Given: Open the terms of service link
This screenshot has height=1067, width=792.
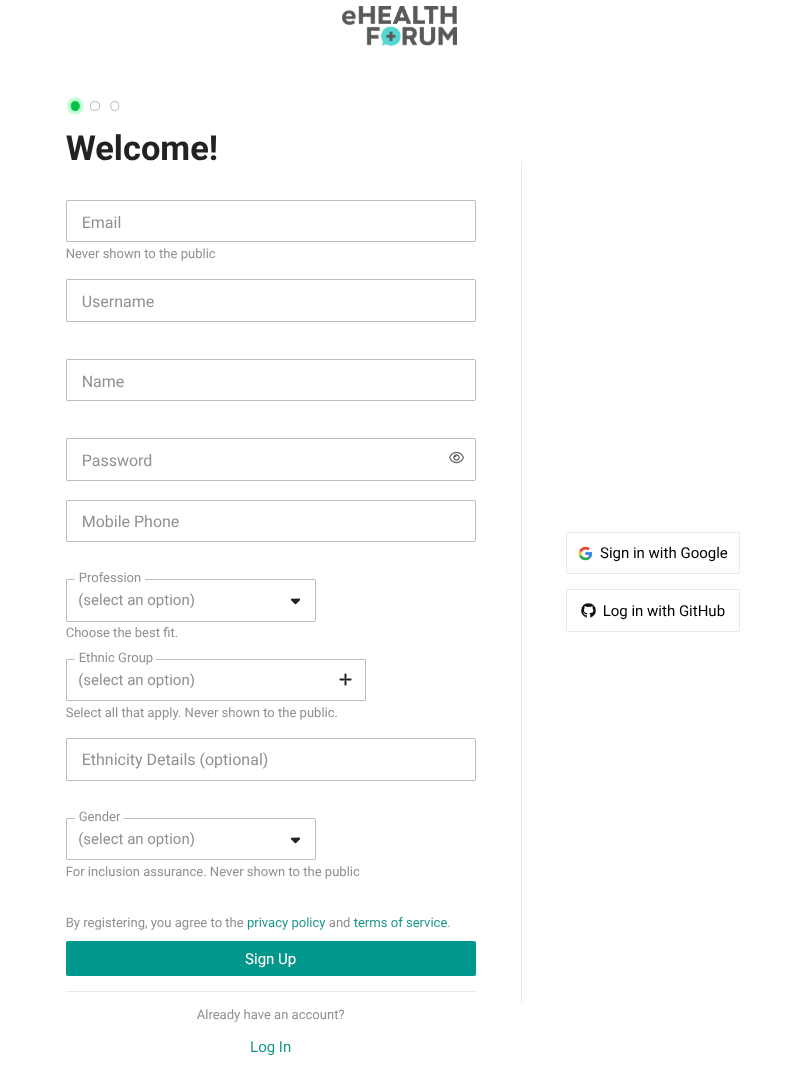Looking at the screenshot, I should 400,923.
